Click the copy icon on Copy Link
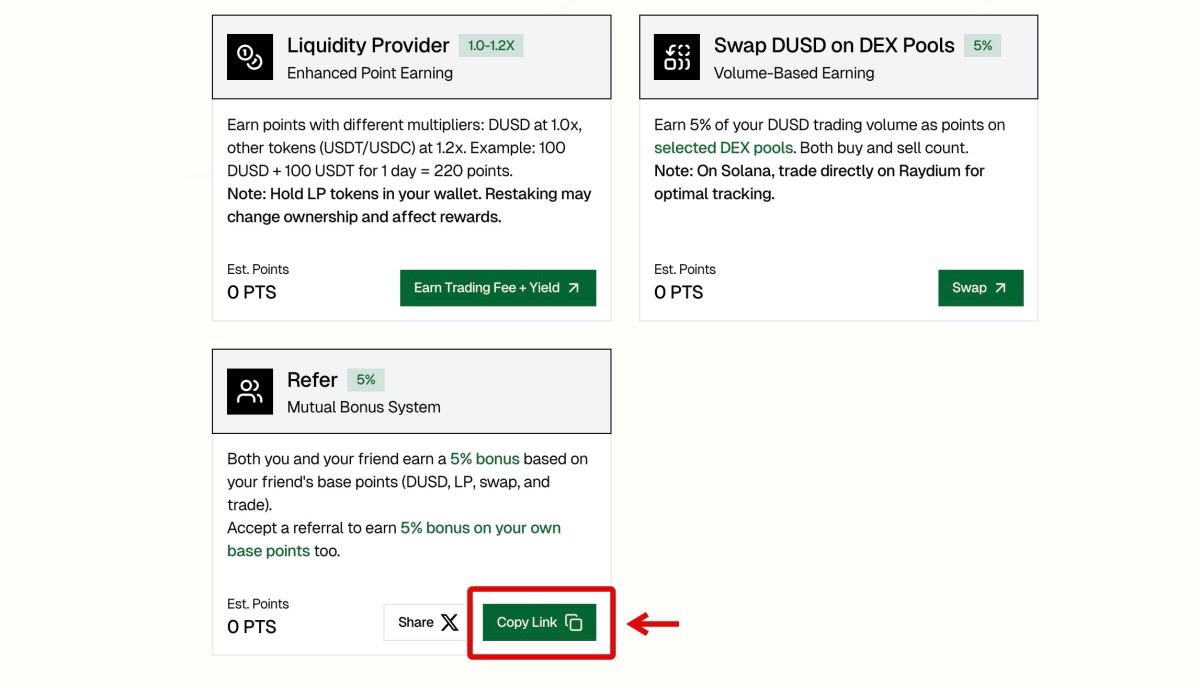This screenshot has height=688, width=1200. coord(574,622)
